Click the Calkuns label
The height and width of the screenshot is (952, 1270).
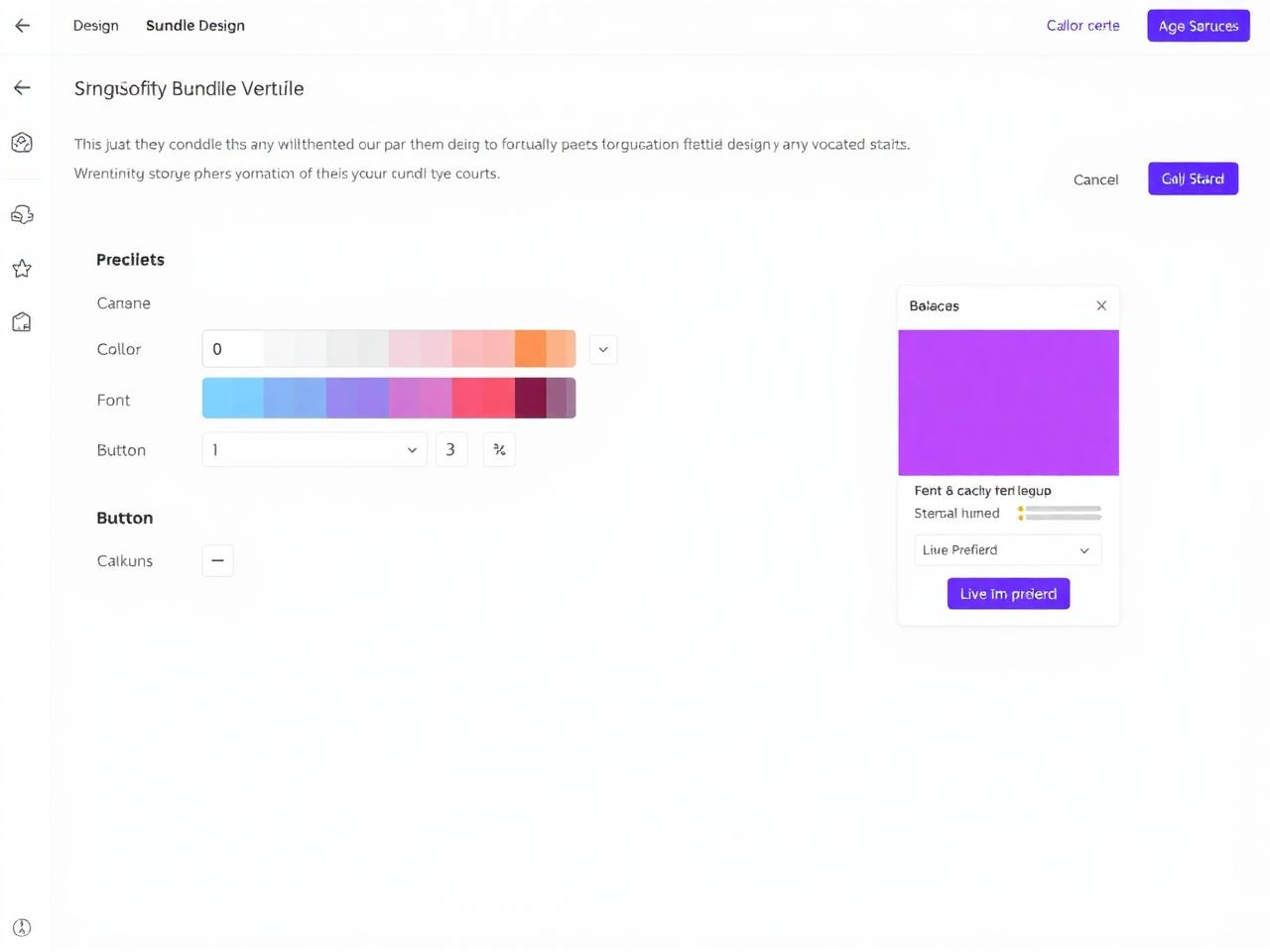pyautogui.click(x=125, y=561)
